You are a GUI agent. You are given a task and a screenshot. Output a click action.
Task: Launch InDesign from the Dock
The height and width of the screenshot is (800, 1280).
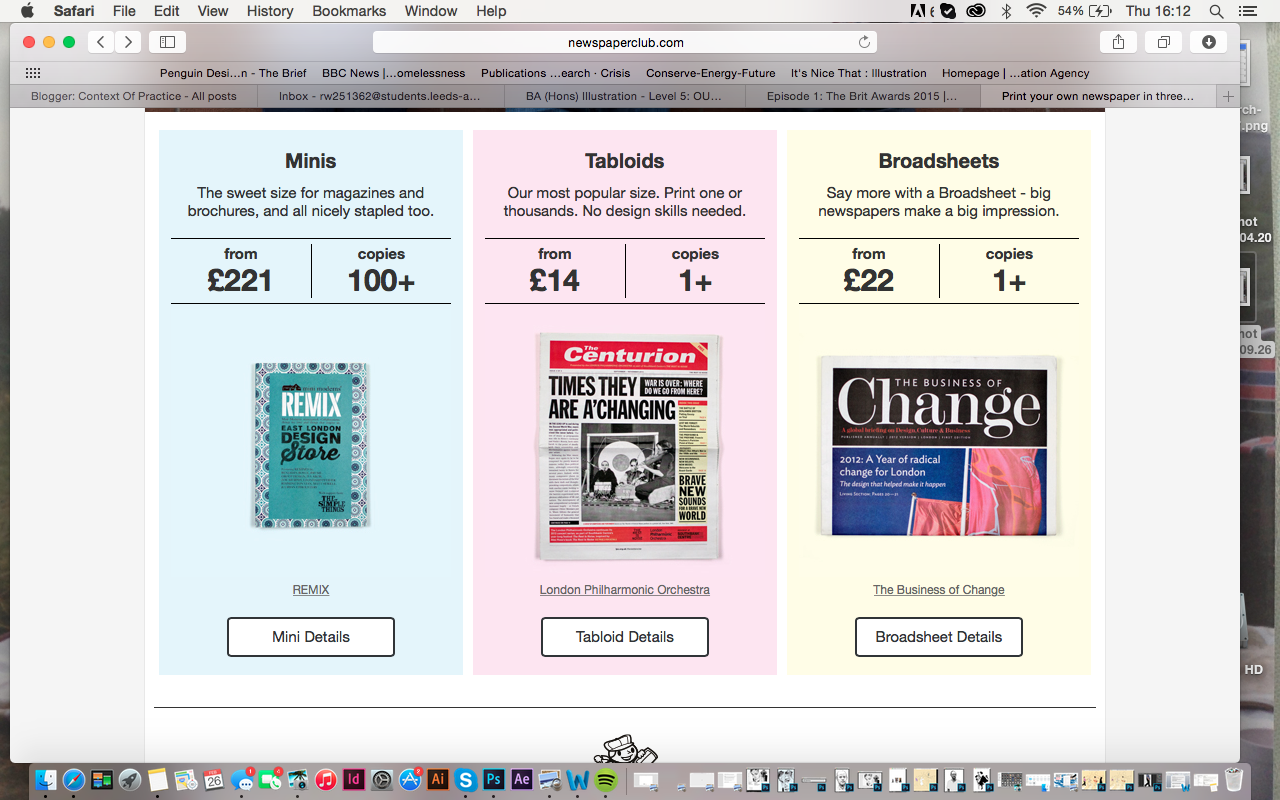353,780
